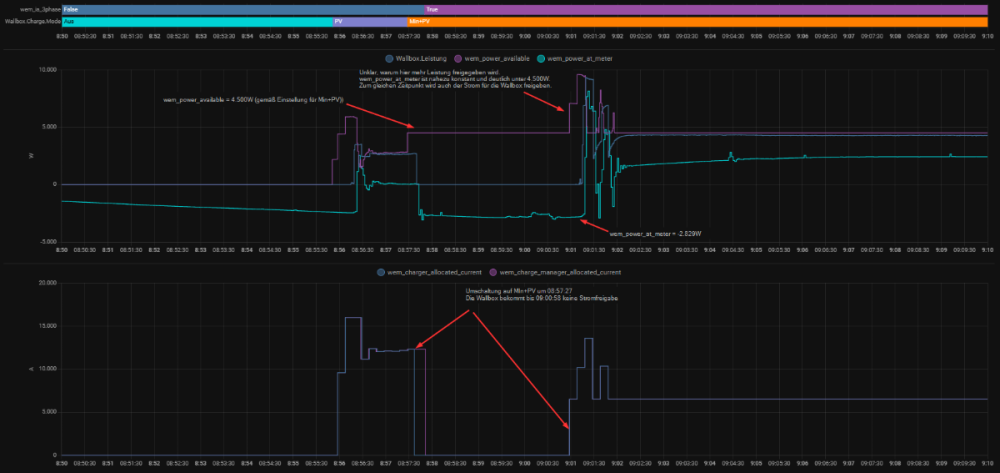Hide wem_charge_manager_allocated_current via legend label
Viewport: 1000px width, 473px height.
[561, 272]
